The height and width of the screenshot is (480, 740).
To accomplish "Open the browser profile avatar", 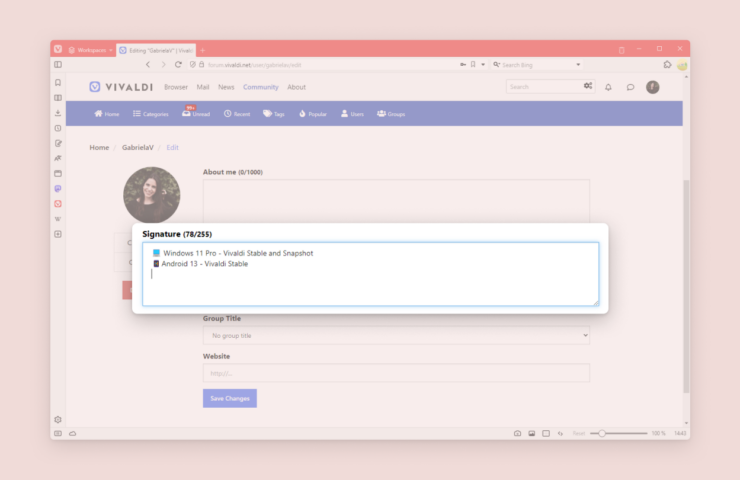I will [682, 65].
